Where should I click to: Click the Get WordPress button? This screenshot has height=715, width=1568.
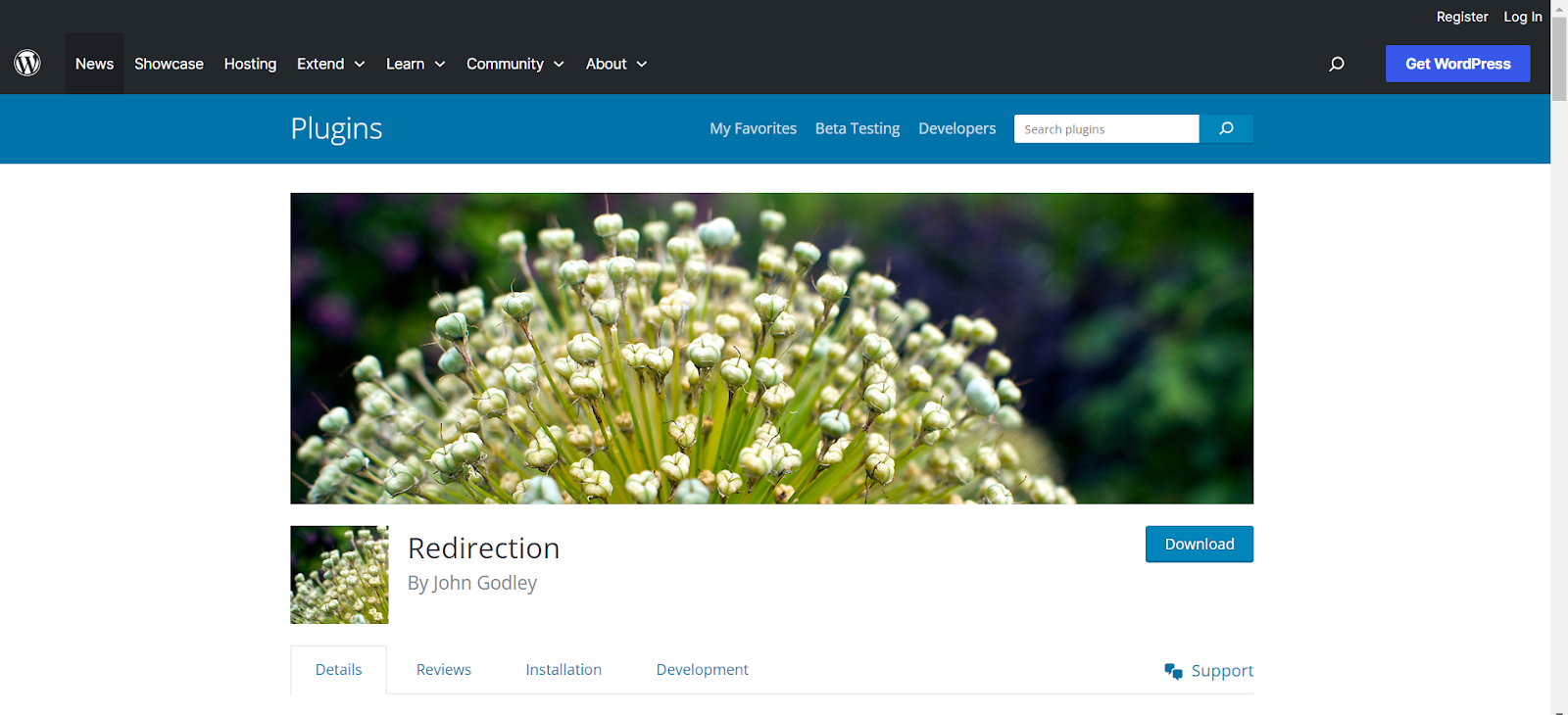tap(1457, 64)
